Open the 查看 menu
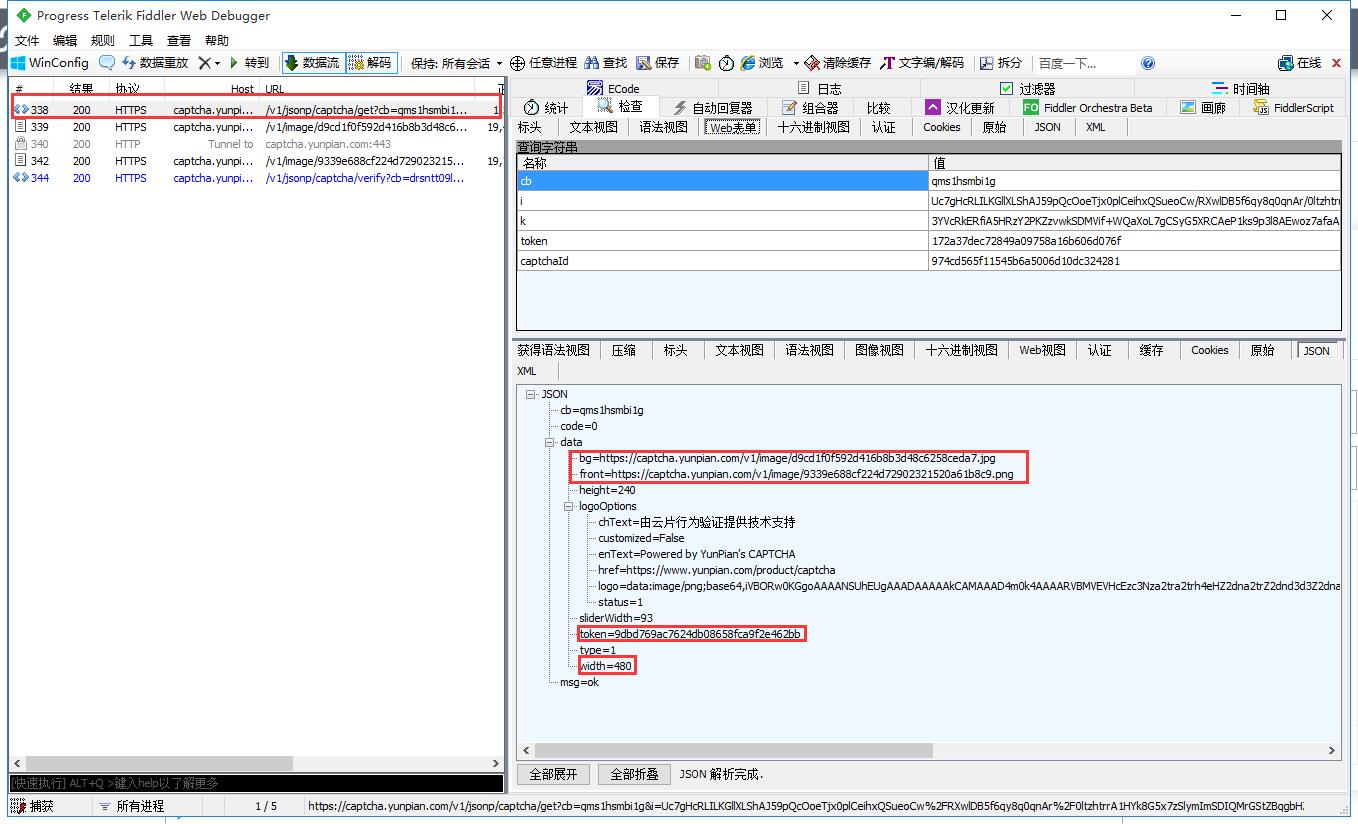 point(179,41)
